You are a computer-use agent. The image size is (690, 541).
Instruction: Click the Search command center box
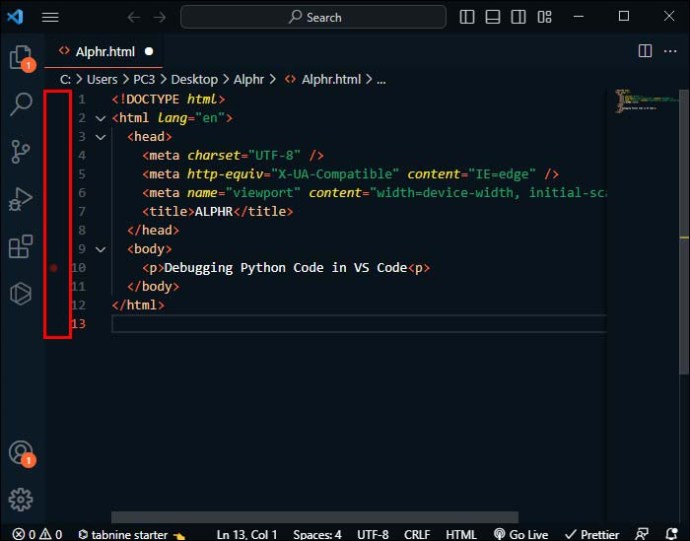pos(313,17)
